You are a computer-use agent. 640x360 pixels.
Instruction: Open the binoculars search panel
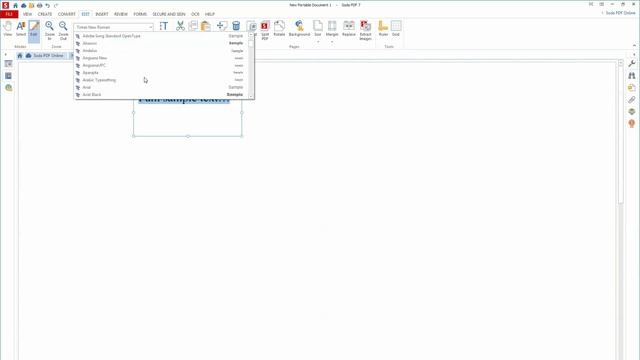631,76
